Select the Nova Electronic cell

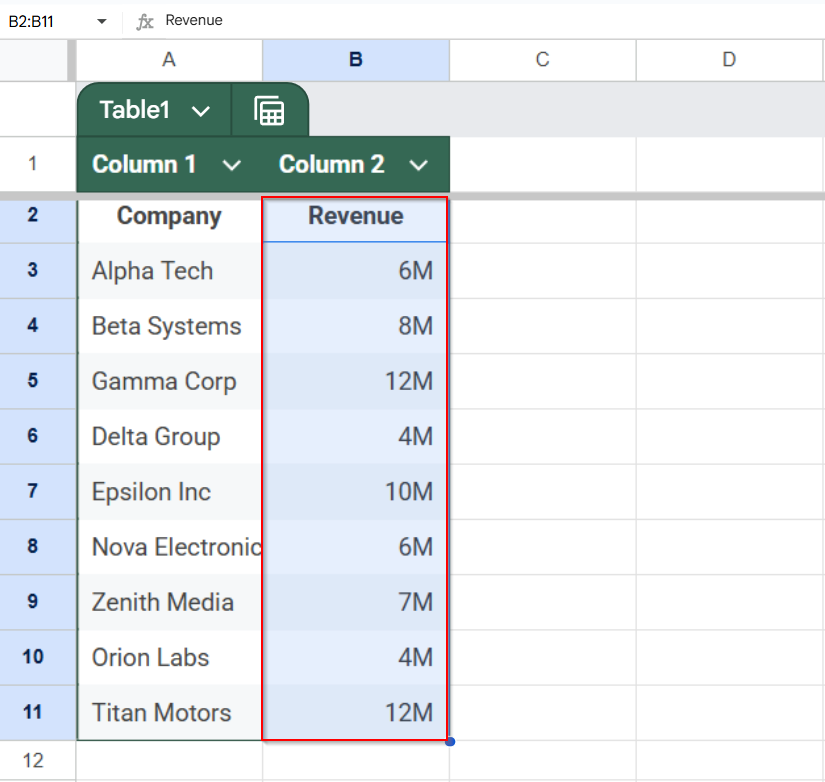[x=169, y=547]
